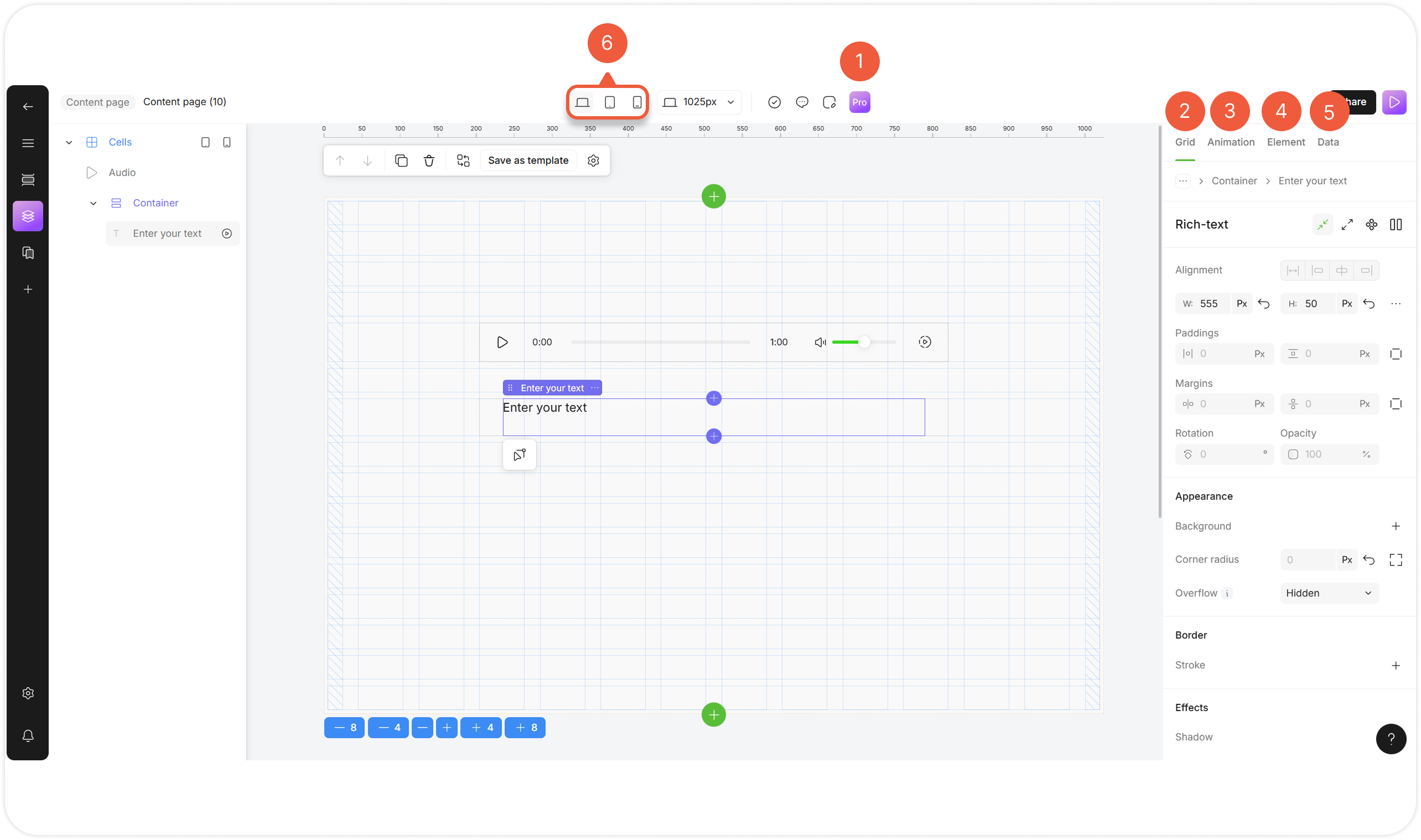Click the notifications bell icon
The image size is (1421, 840).
point(28,736)
